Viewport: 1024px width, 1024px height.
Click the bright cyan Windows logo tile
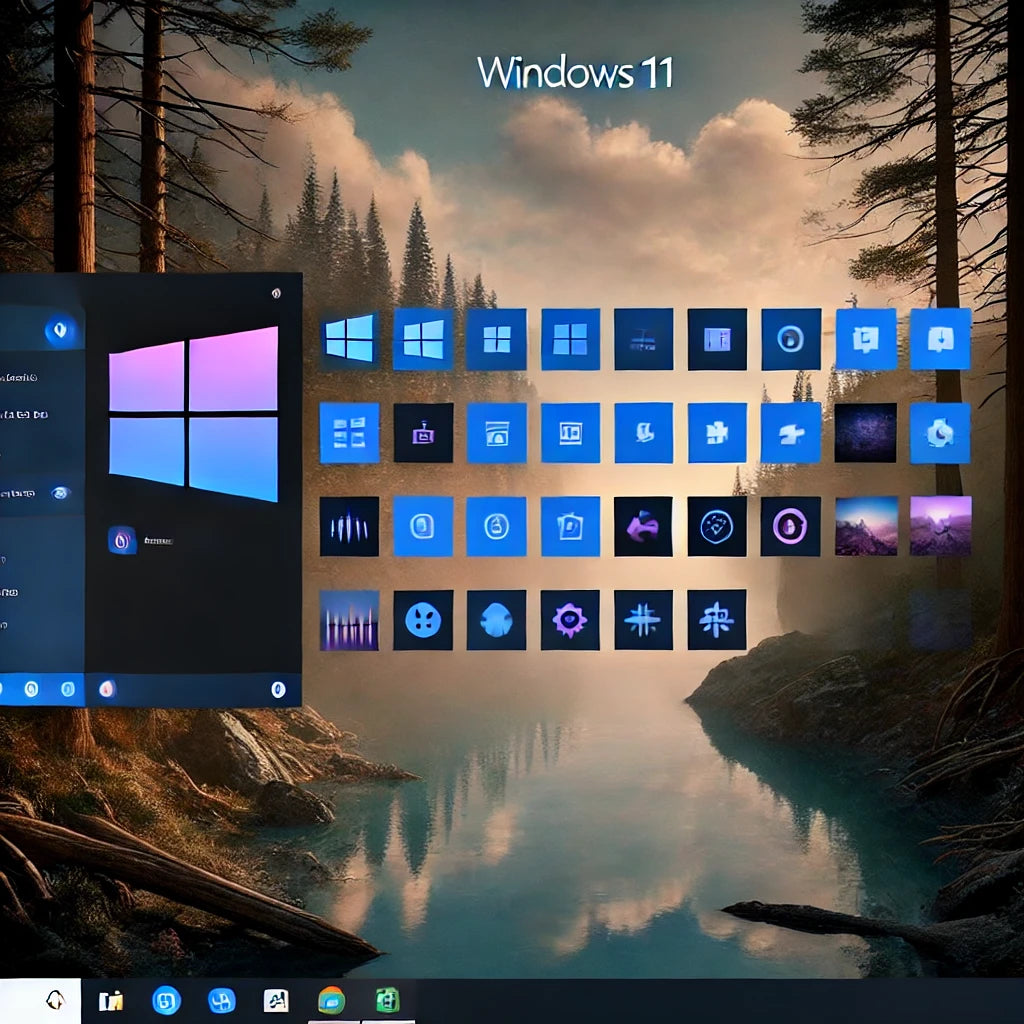pyautogui.click(x=349, y=339)
